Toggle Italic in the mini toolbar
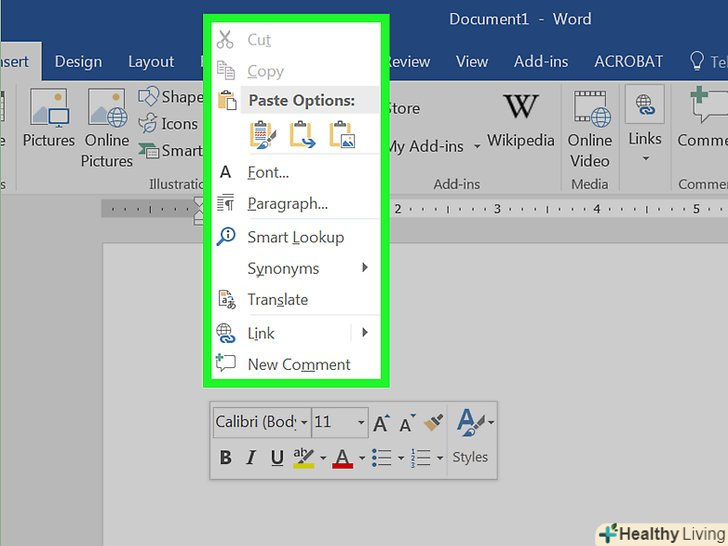Image resolution: width=728 pixels, height=546 pixels. tap(251, 458)
